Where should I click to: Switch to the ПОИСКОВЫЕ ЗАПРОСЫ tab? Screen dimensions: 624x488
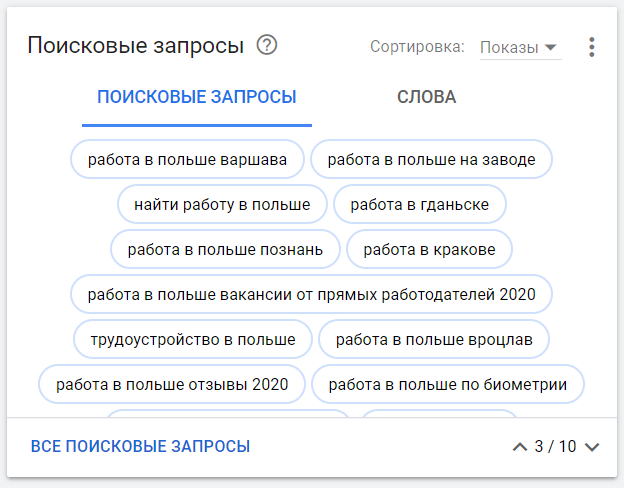coord(197,97)
